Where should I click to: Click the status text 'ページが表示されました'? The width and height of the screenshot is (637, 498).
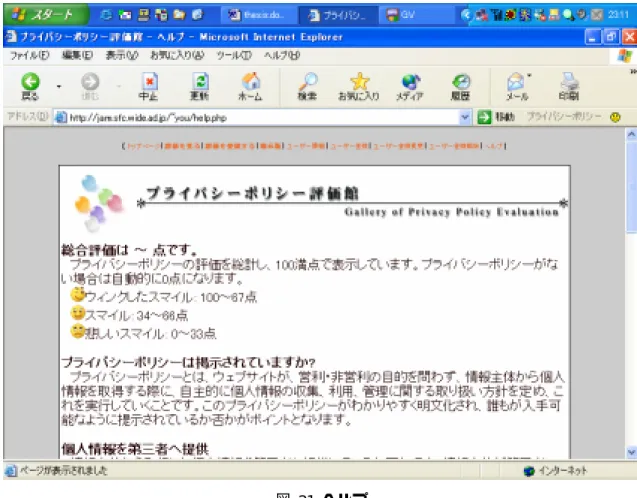click(x=64, y=471)
